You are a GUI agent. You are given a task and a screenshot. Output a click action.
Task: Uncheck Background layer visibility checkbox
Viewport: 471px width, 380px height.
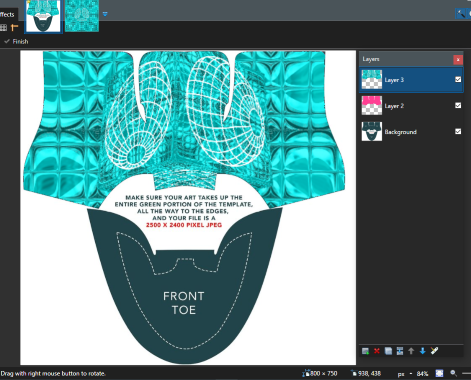(458, 131)
